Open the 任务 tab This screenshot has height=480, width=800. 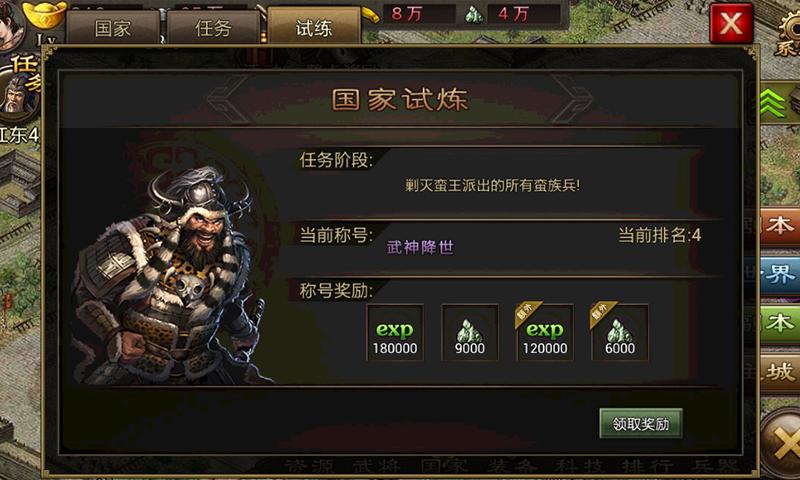[213, 28]
